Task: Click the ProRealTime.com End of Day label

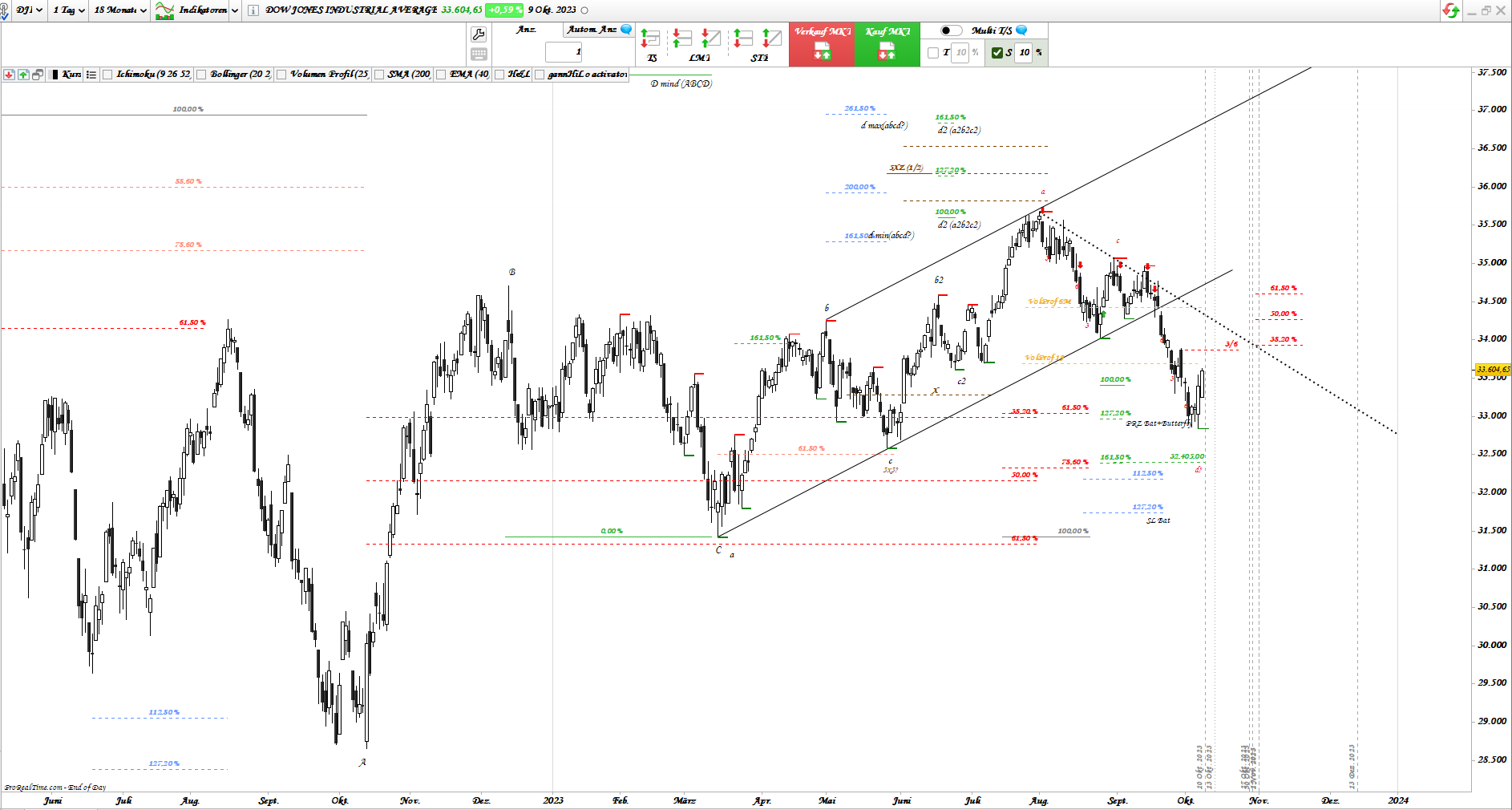Action: point(55,788)
